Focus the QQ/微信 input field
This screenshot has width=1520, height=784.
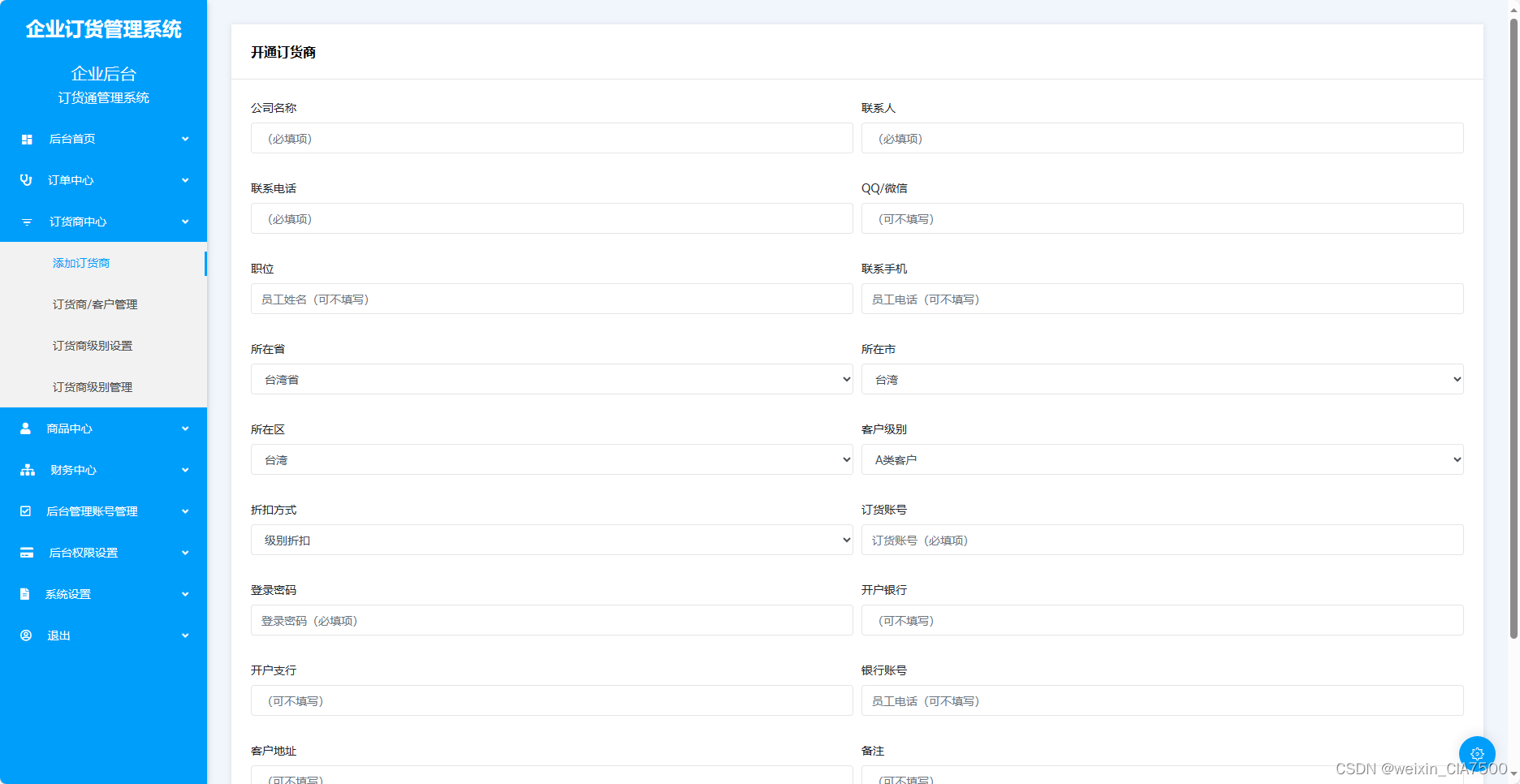pos(1163,218)
